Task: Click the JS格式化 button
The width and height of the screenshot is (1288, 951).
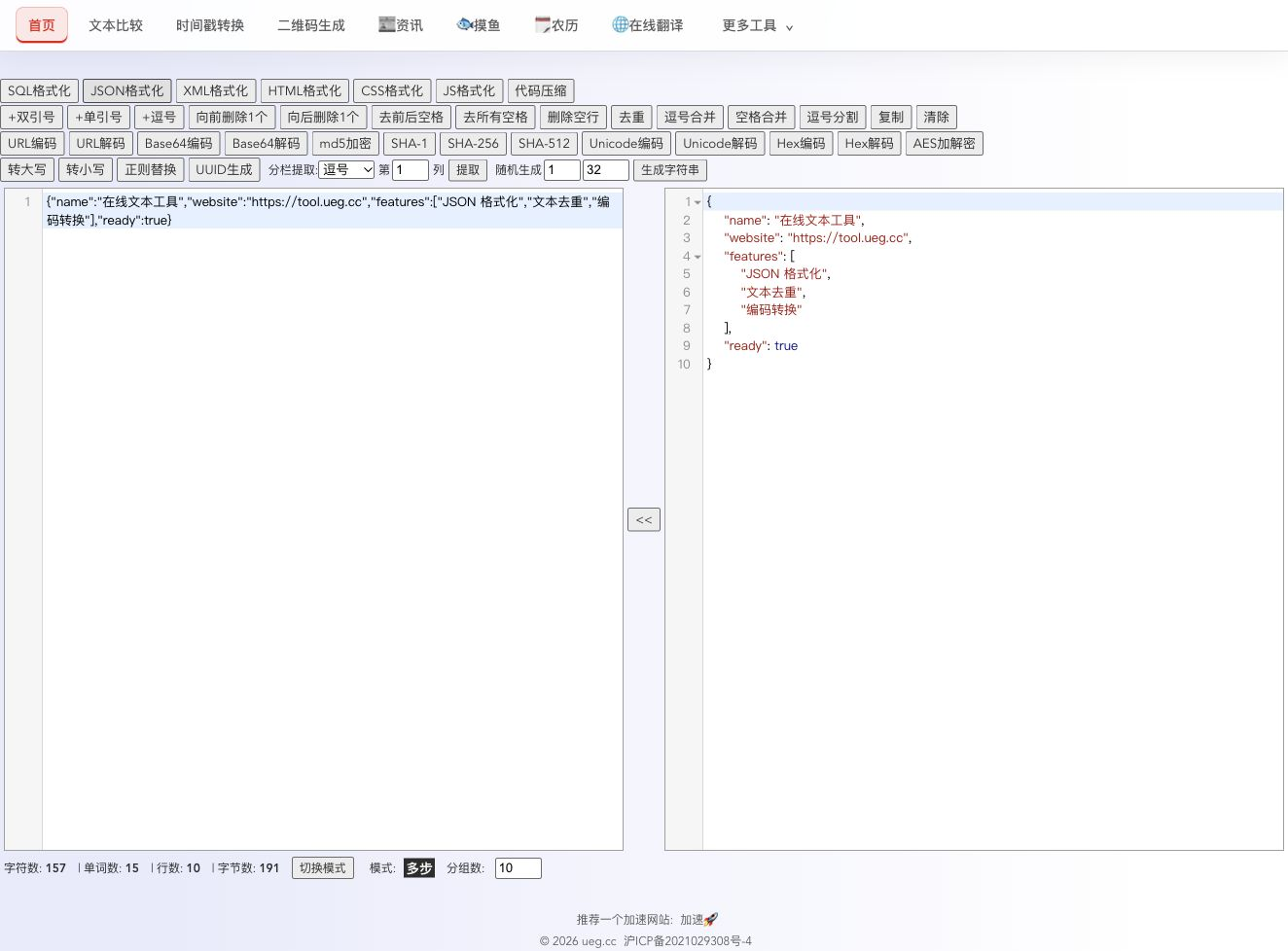Action: click(469, 90)
